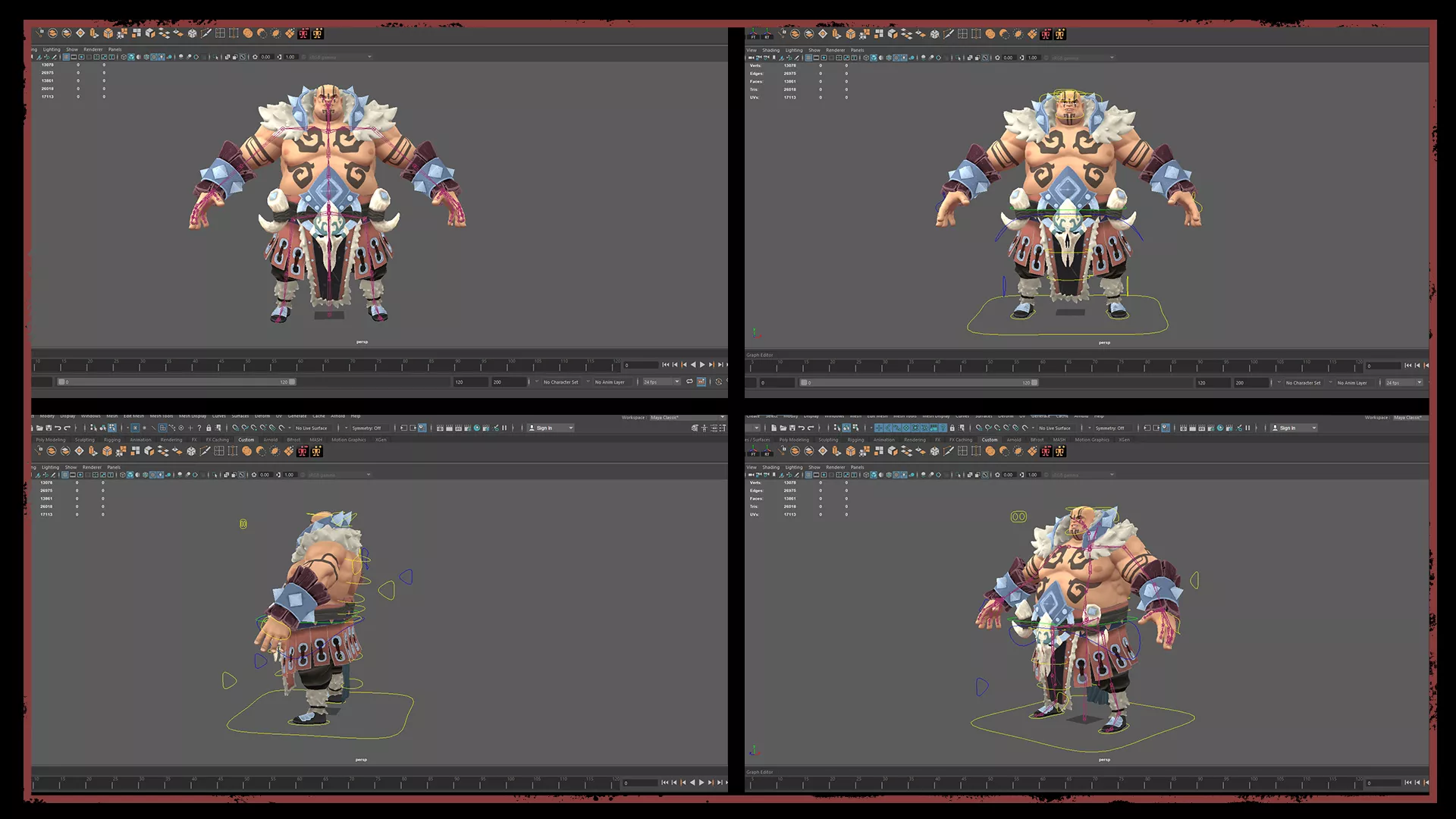Click the lock selection padlock icon, bottom-left panel
1456x819 pixels.
[209, 428]
